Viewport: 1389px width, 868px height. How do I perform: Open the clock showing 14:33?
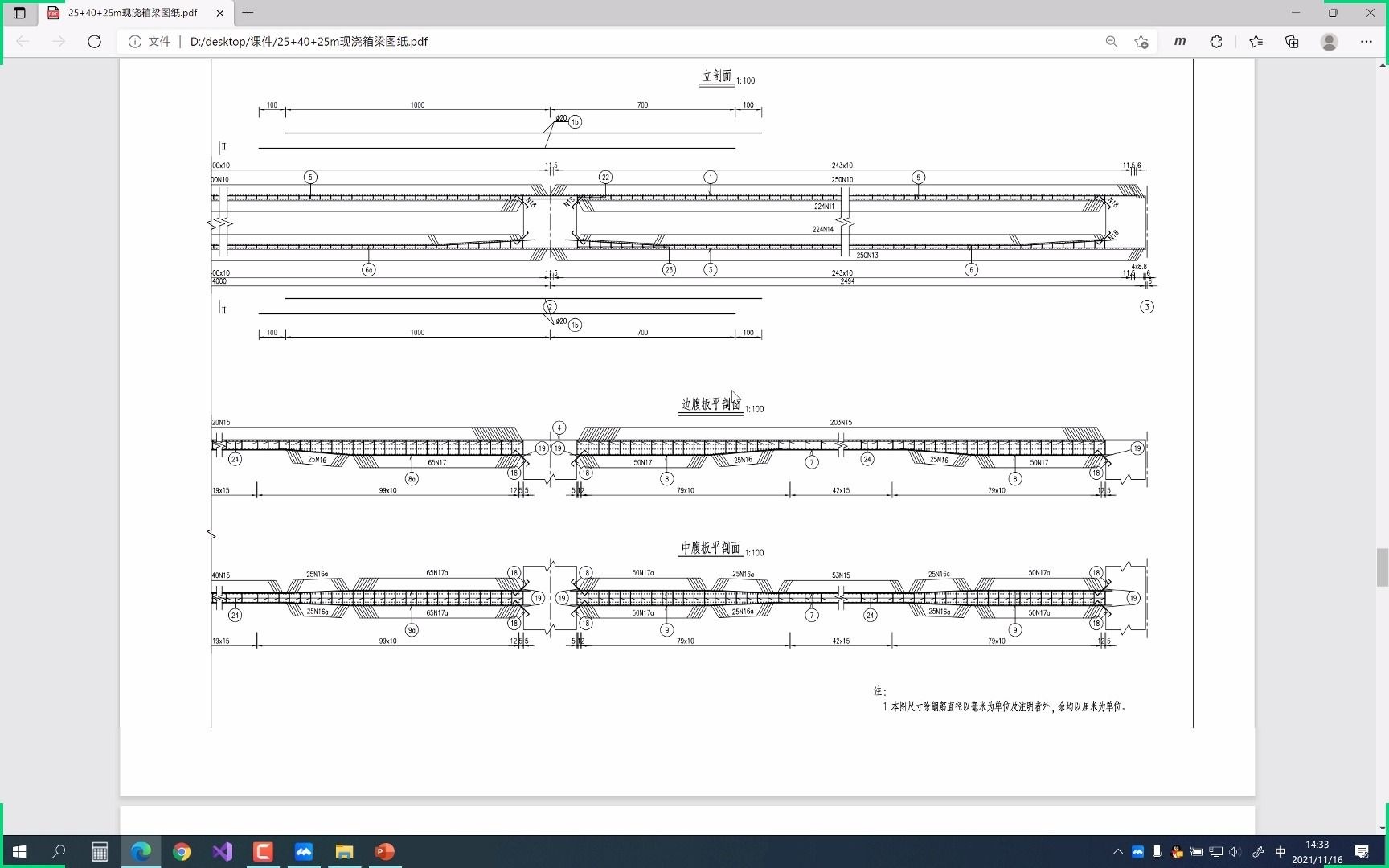pos(1317,852)
